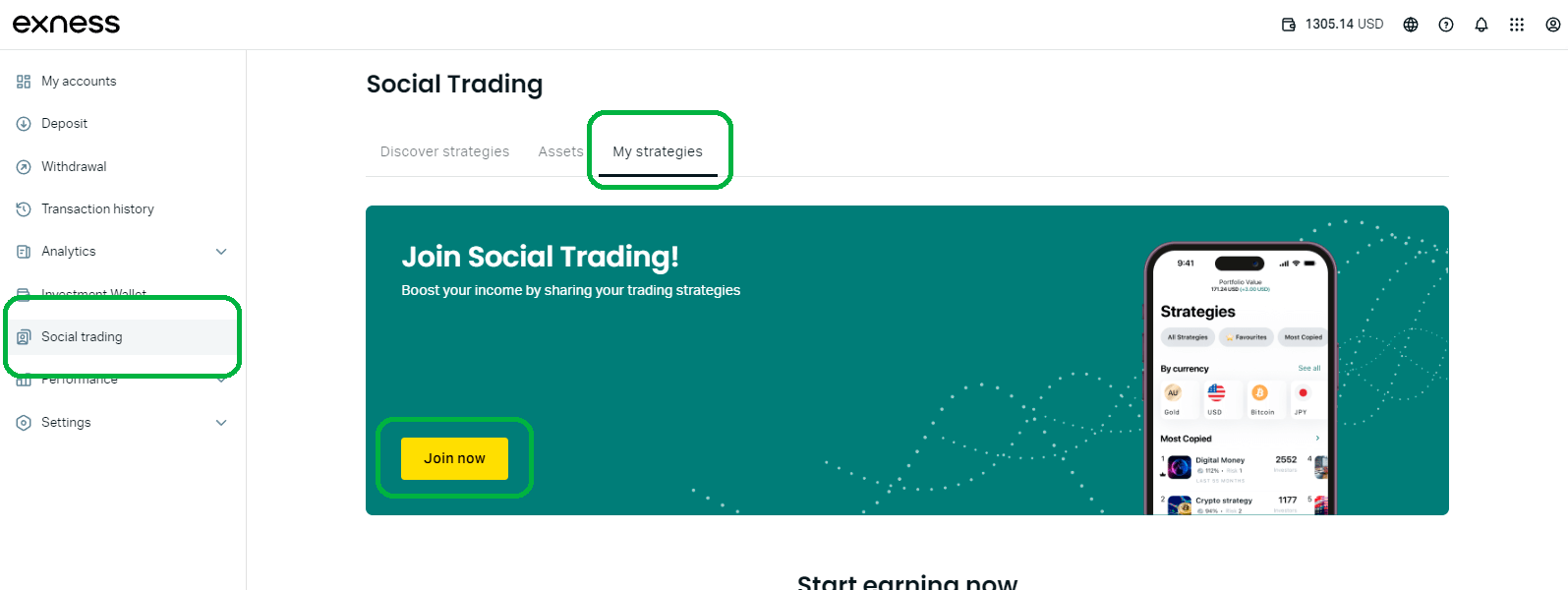Click the wallet balance icon
The image size is (1568, 590).
[x=1288, y=24]
